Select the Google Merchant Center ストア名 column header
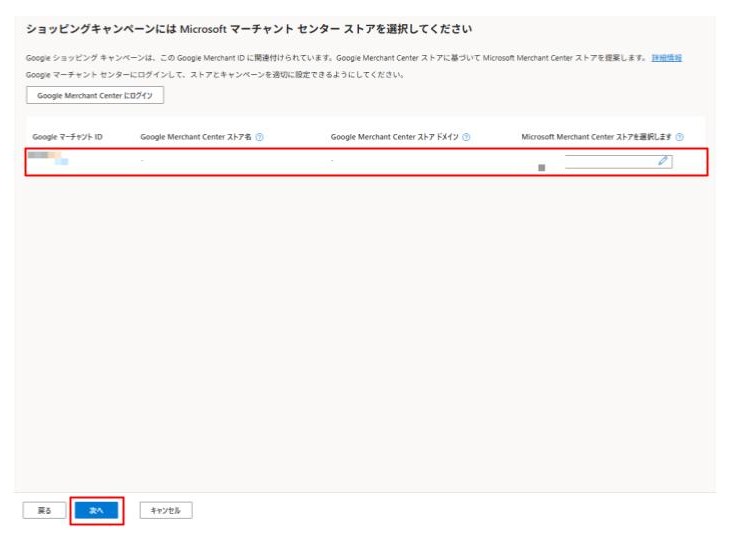This screenshot has width=735, height=540. [x=196, y=137]
